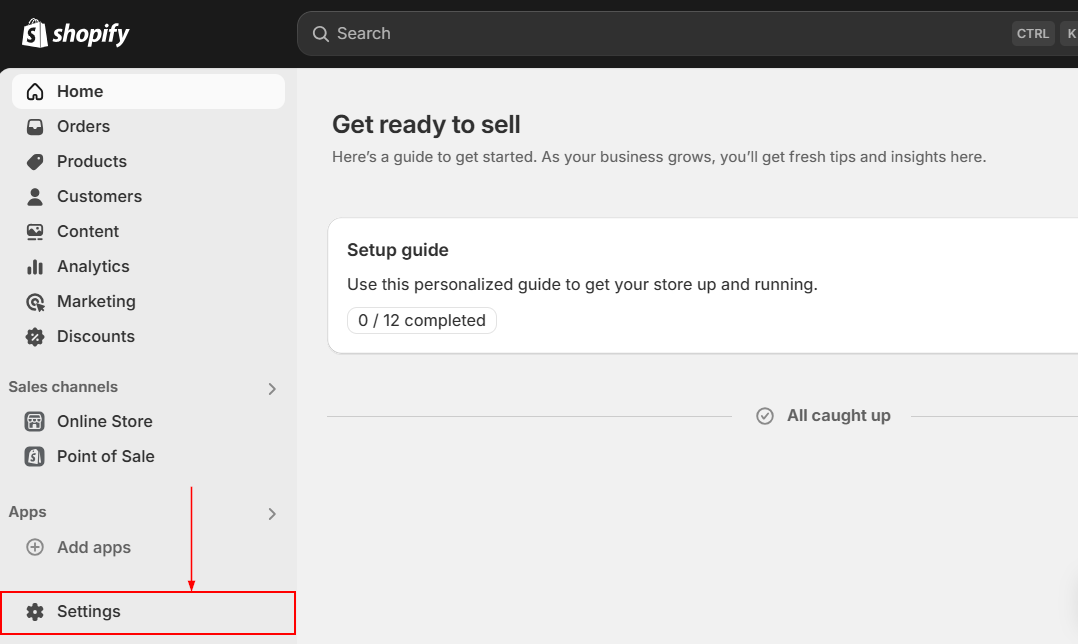Click the Online Store storefront icon
1078x644 pixels.
pyautogui.click(x=35, y=422)
